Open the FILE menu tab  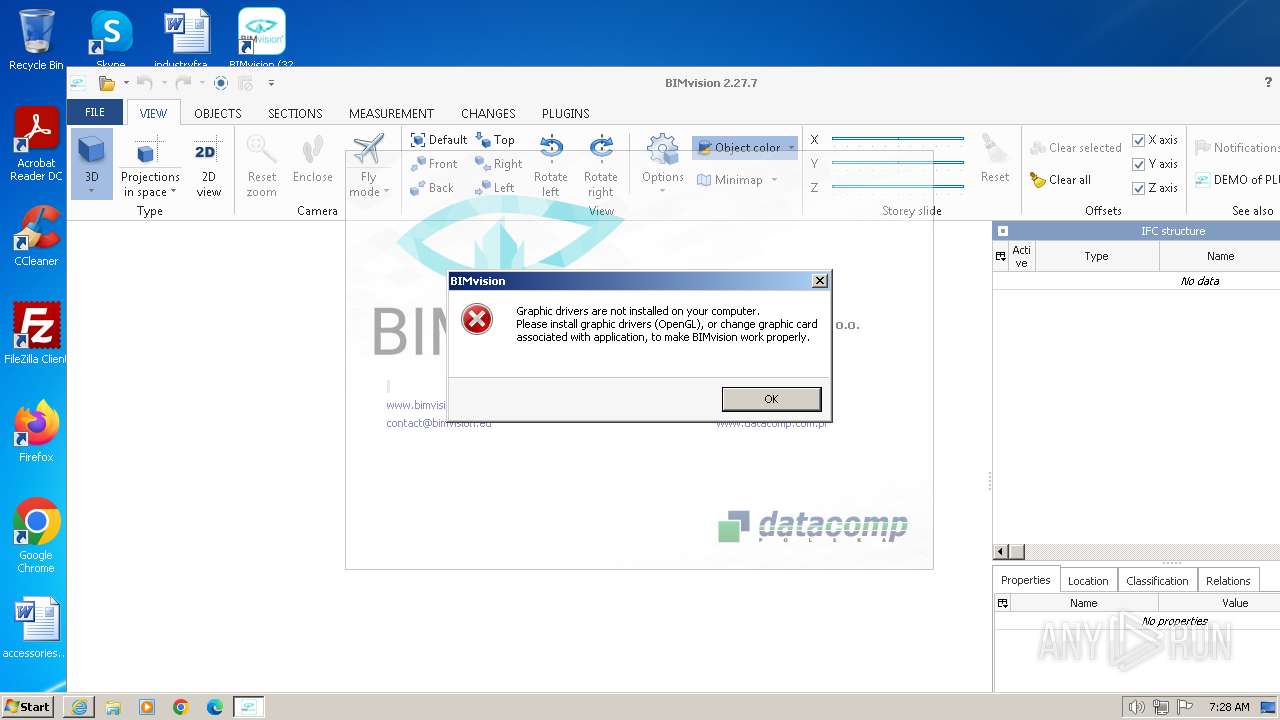point(95,112)
